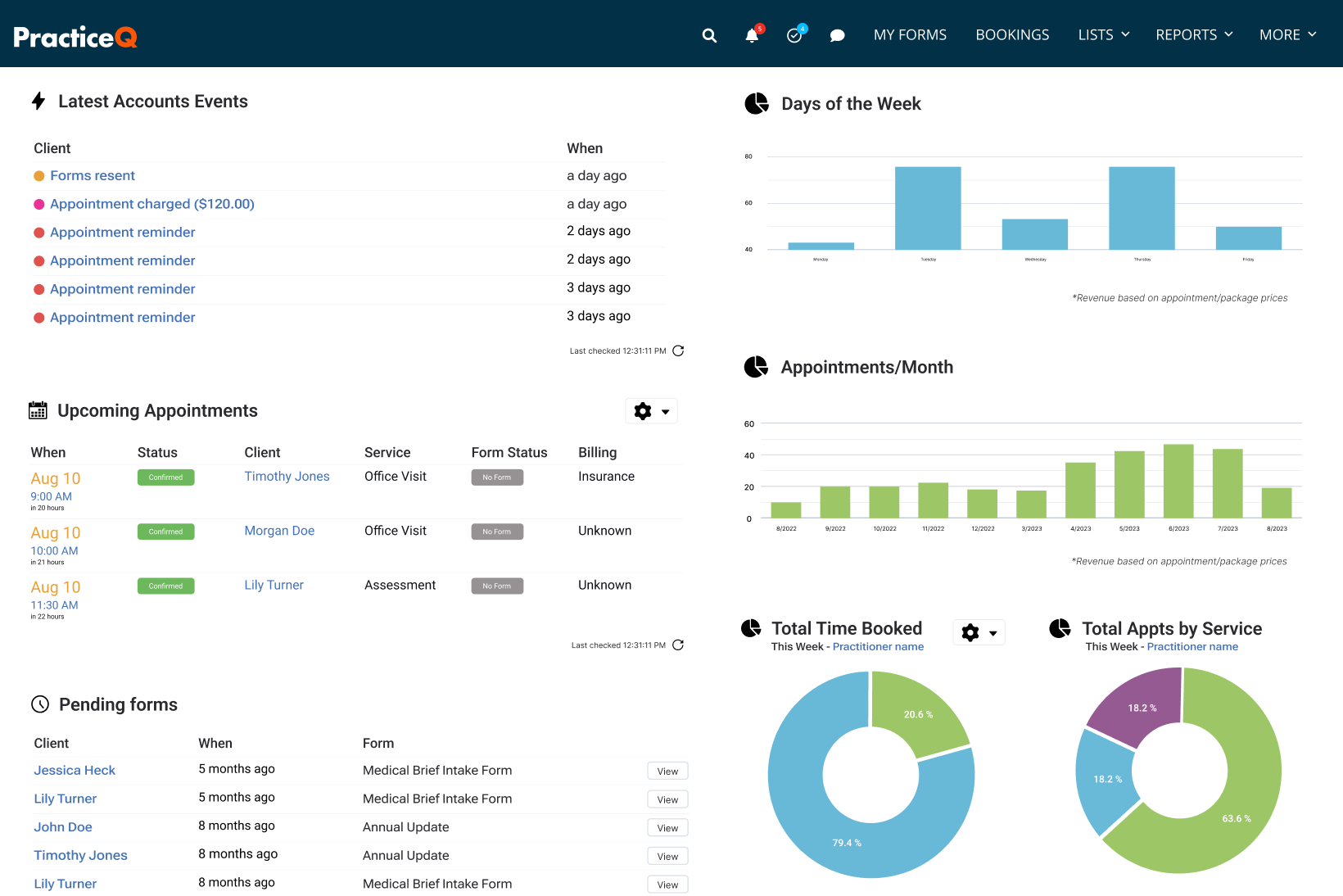
Task: Open the BOOKINGS navigation item
Action: tap(1012, 35)
